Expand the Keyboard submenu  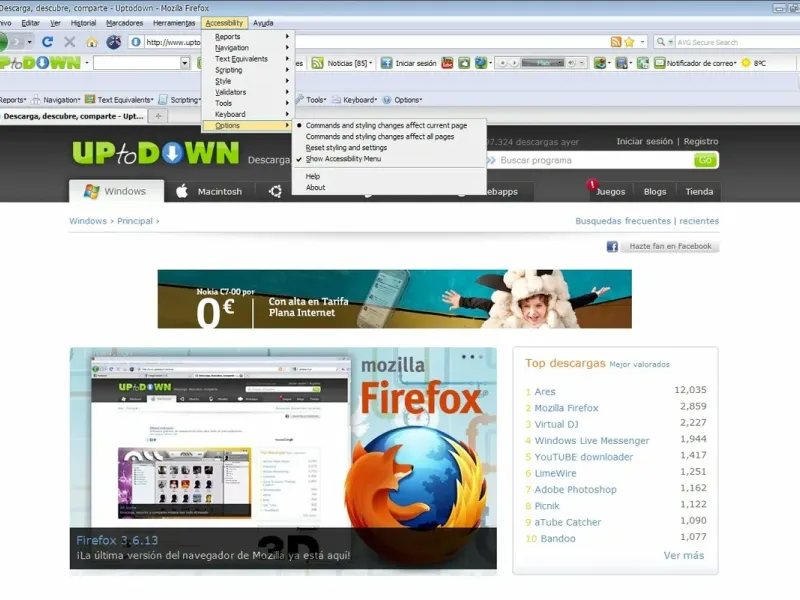[x=247, y=114]
